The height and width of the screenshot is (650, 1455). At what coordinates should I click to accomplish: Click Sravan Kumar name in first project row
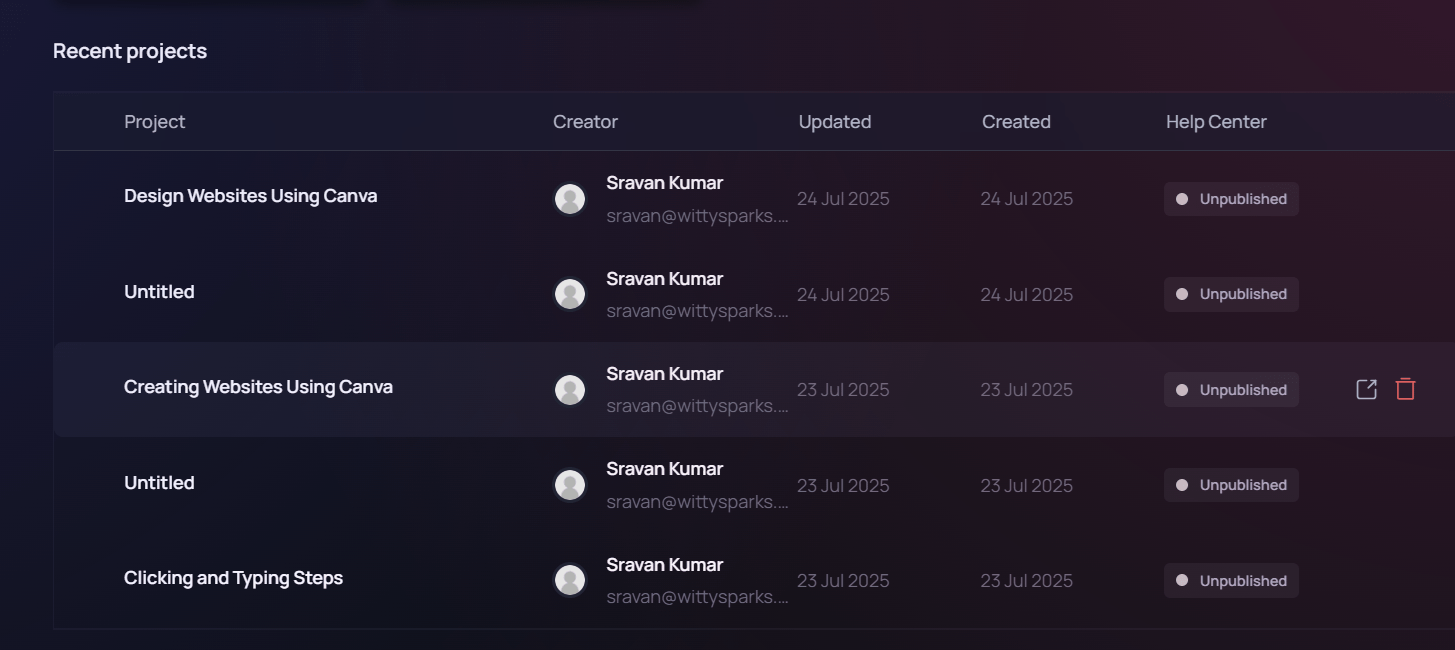pos(664,183)
